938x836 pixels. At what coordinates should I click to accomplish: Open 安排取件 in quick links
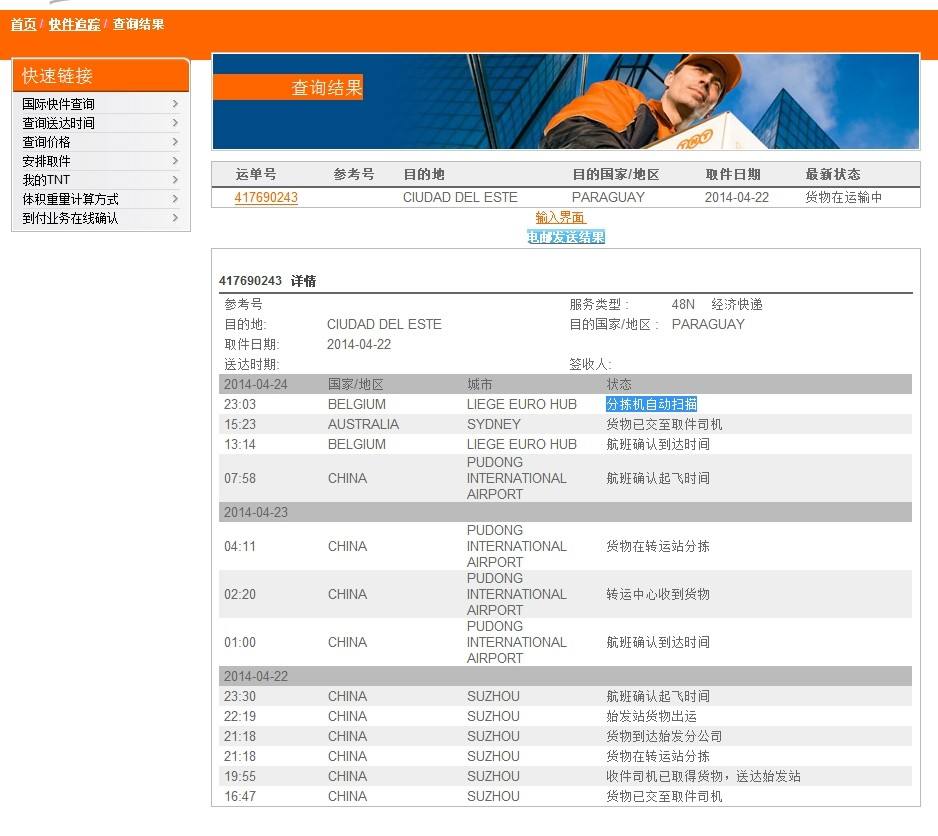[x=46, y=162]
